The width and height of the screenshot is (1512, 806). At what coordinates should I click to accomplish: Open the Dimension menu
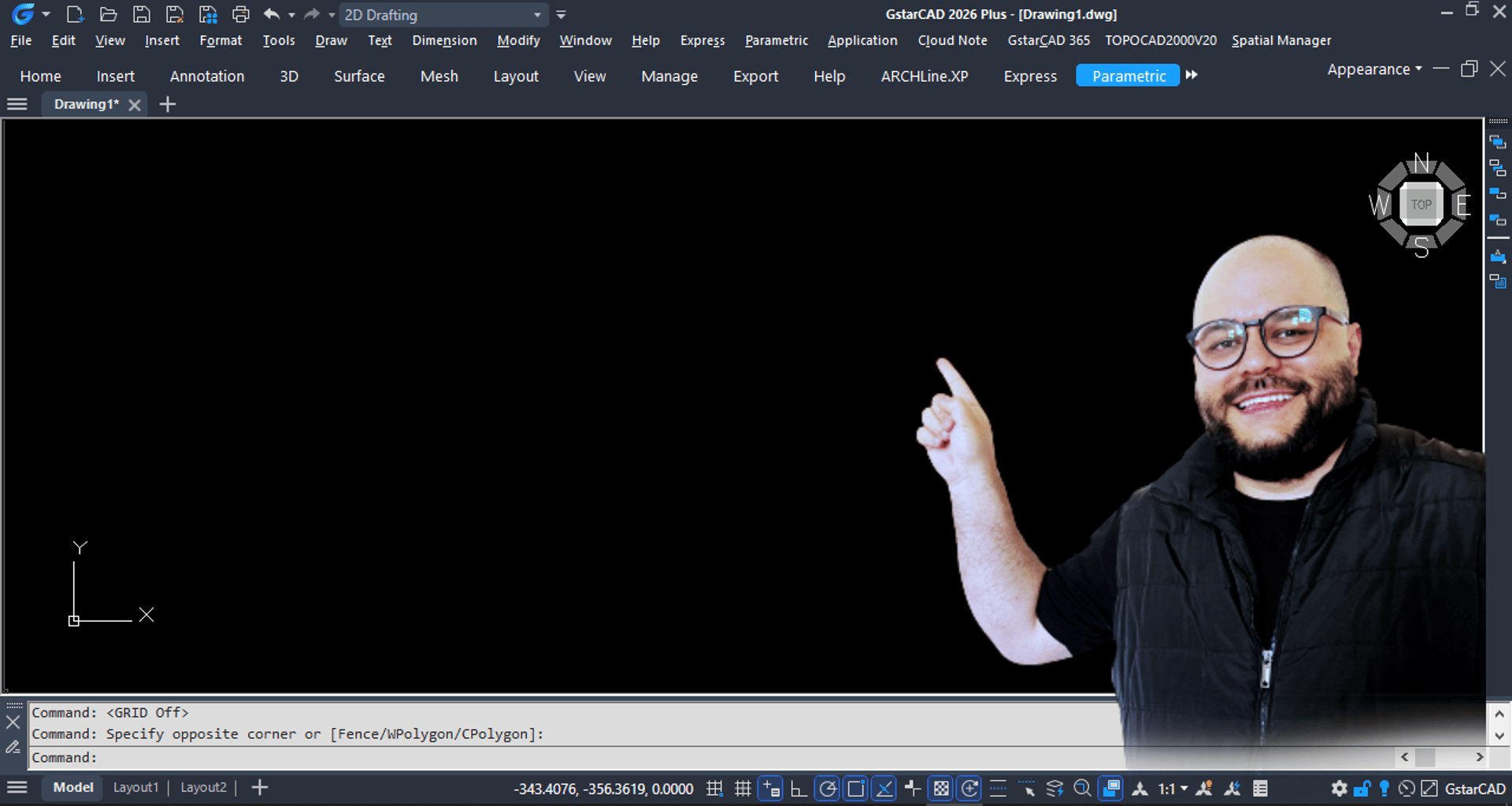click(444, 40)
